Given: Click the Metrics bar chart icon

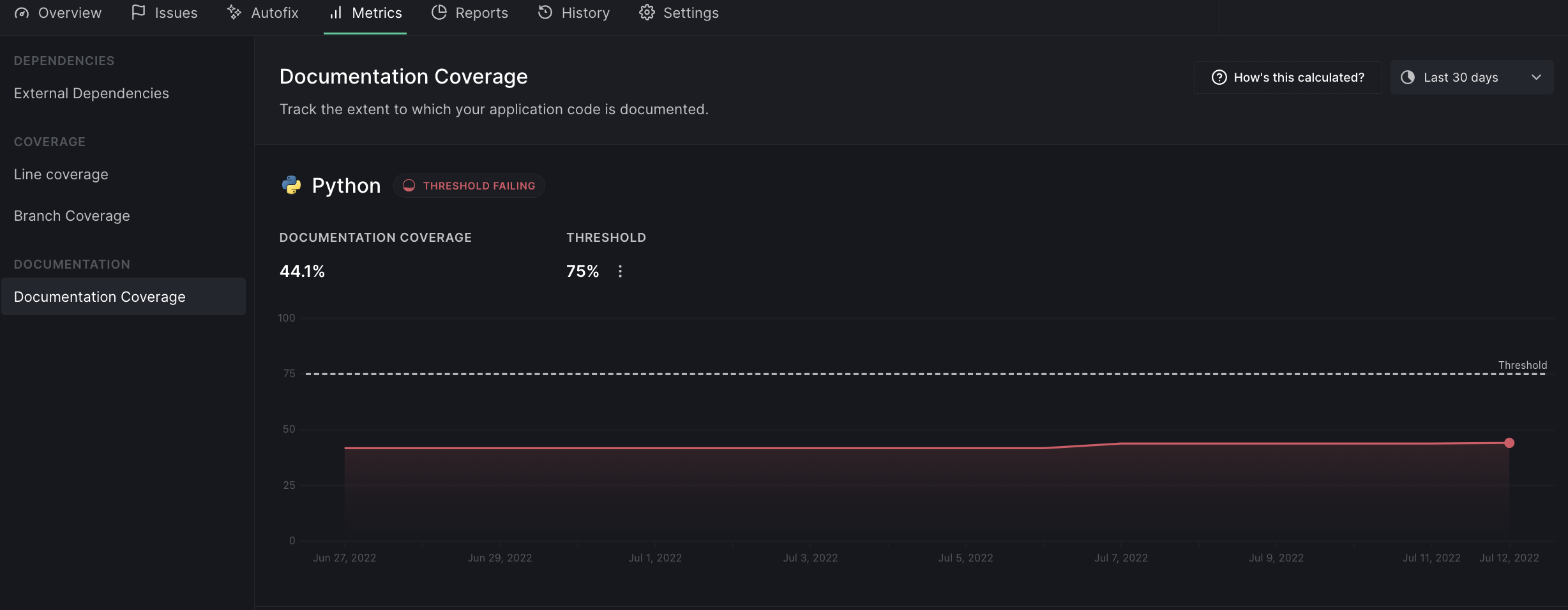Looking at the screenshot, I should 336,13.
